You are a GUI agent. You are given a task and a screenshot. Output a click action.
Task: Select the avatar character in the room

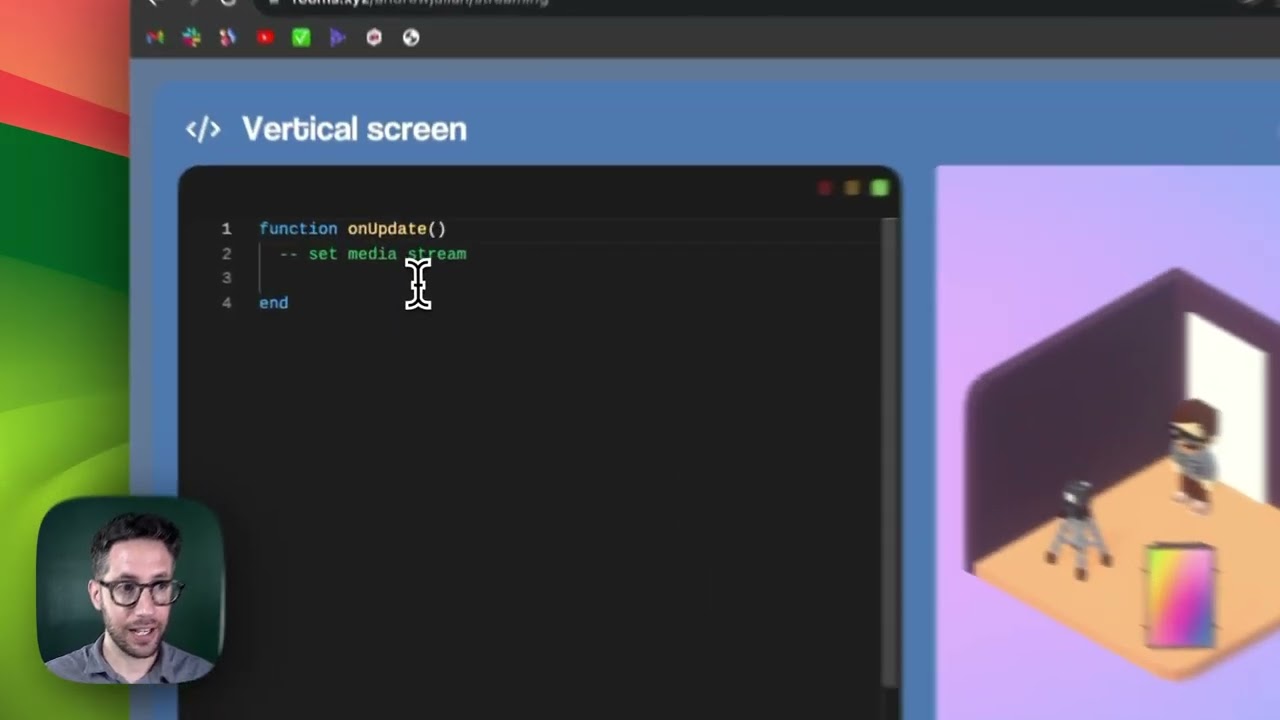[1192, 455]
